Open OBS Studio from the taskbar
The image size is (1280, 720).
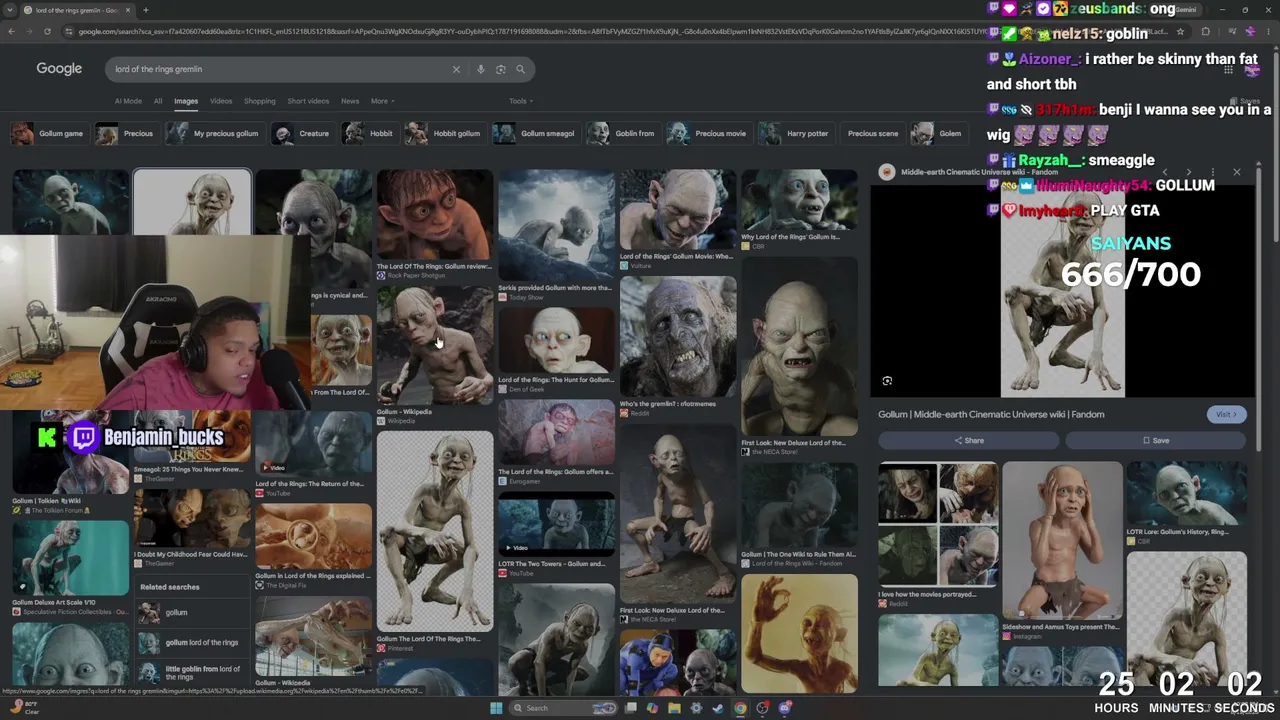(x=762, y=708)
